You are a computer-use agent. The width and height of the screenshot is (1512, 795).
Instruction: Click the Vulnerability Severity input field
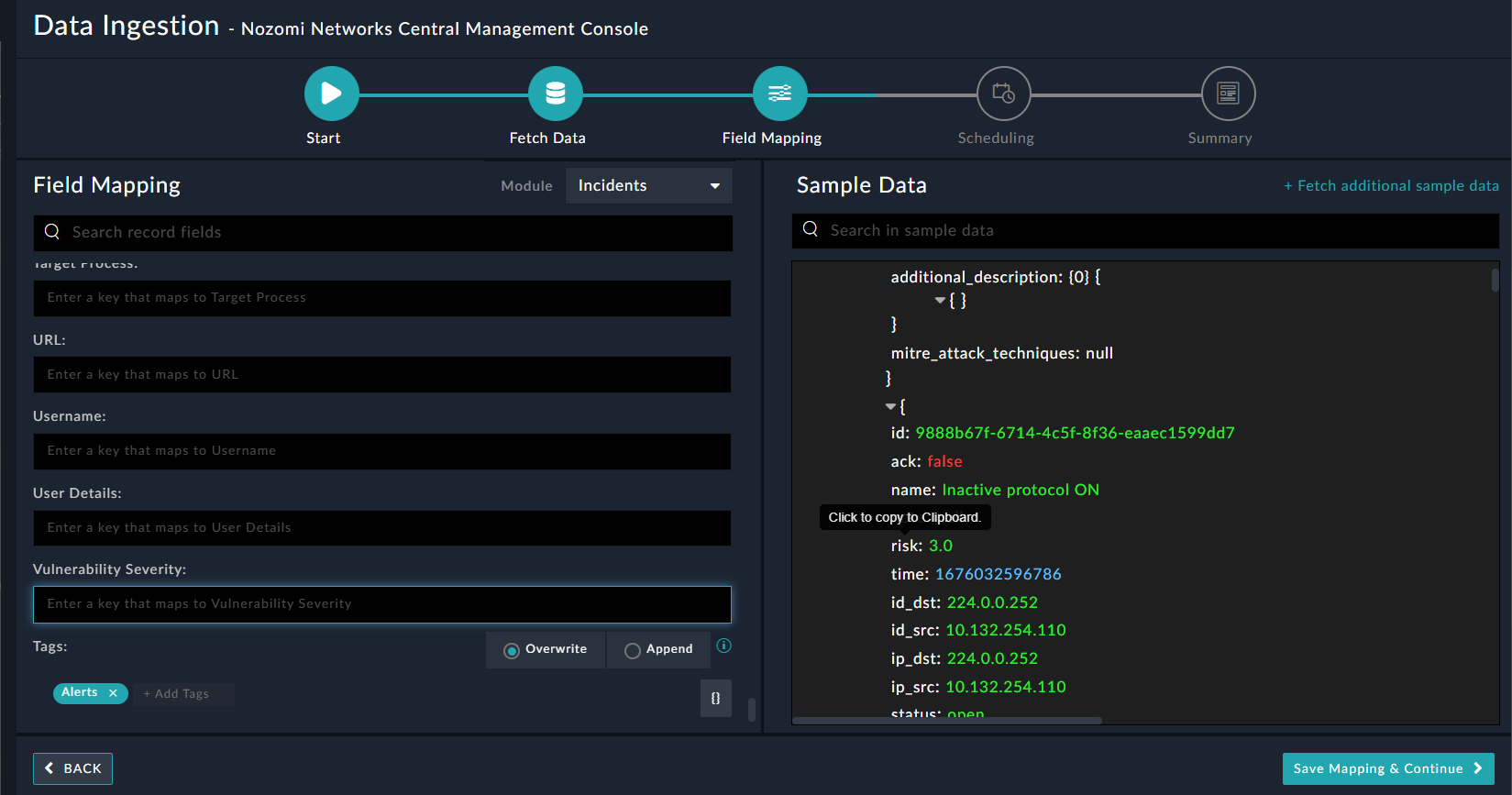click(x=382, y=604)
